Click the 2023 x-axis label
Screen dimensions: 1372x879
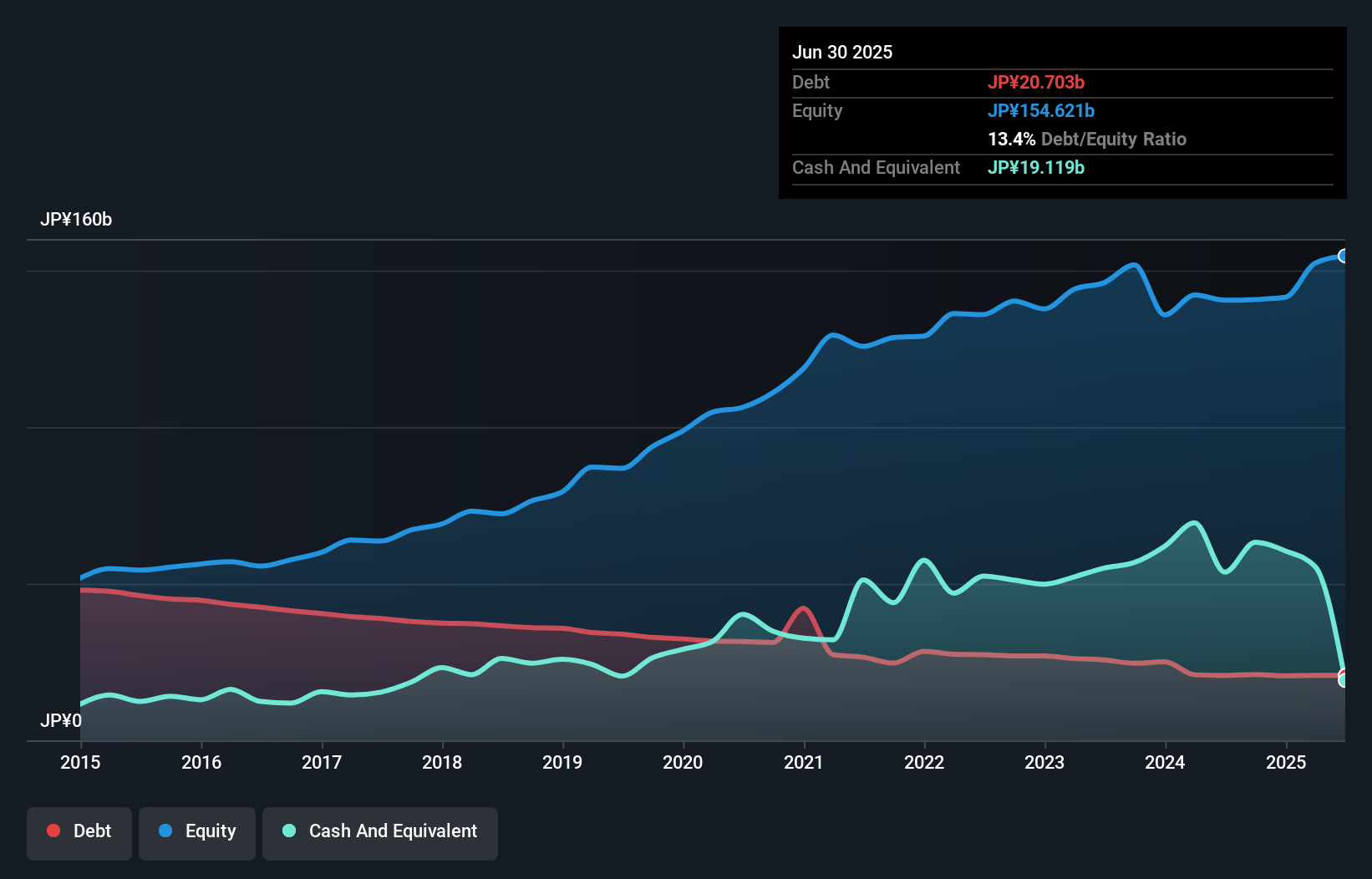(x=1044, y=762)
